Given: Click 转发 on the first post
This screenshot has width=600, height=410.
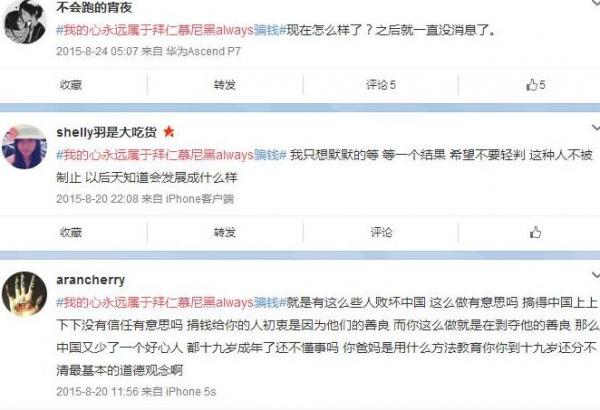Looking at the screenshot, I should tap(225, 85).
